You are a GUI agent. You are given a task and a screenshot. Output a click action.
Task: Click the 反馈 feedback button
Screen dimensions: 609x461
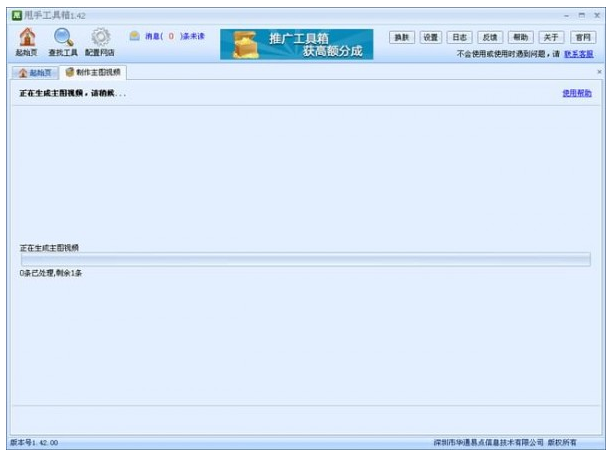490,37
